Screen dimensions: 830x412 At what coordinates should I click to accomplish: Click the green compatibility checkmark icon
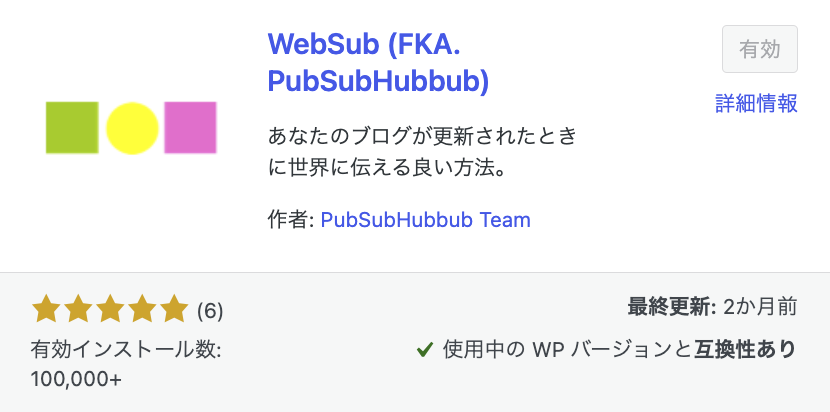[425, 350]
